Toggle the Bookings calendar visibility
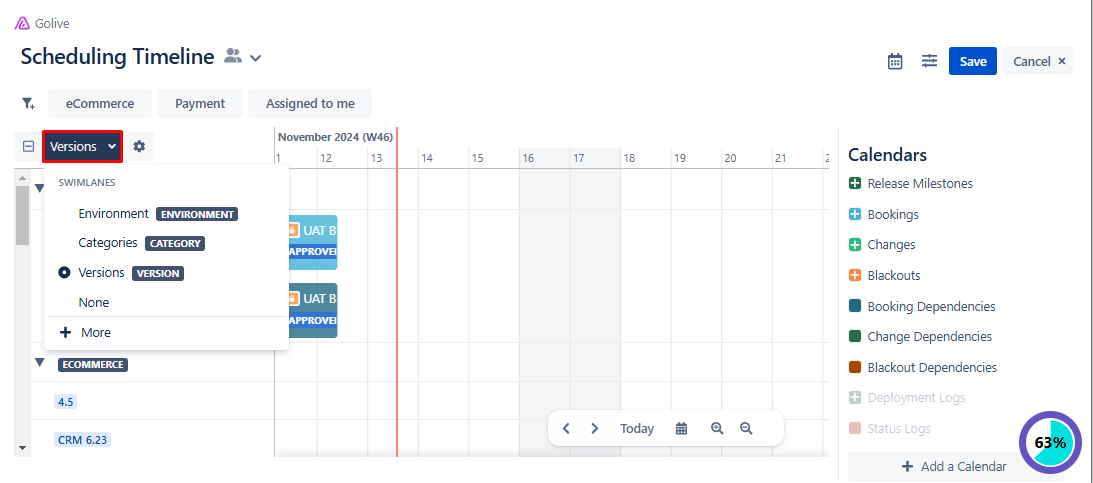 click(855, 215)
